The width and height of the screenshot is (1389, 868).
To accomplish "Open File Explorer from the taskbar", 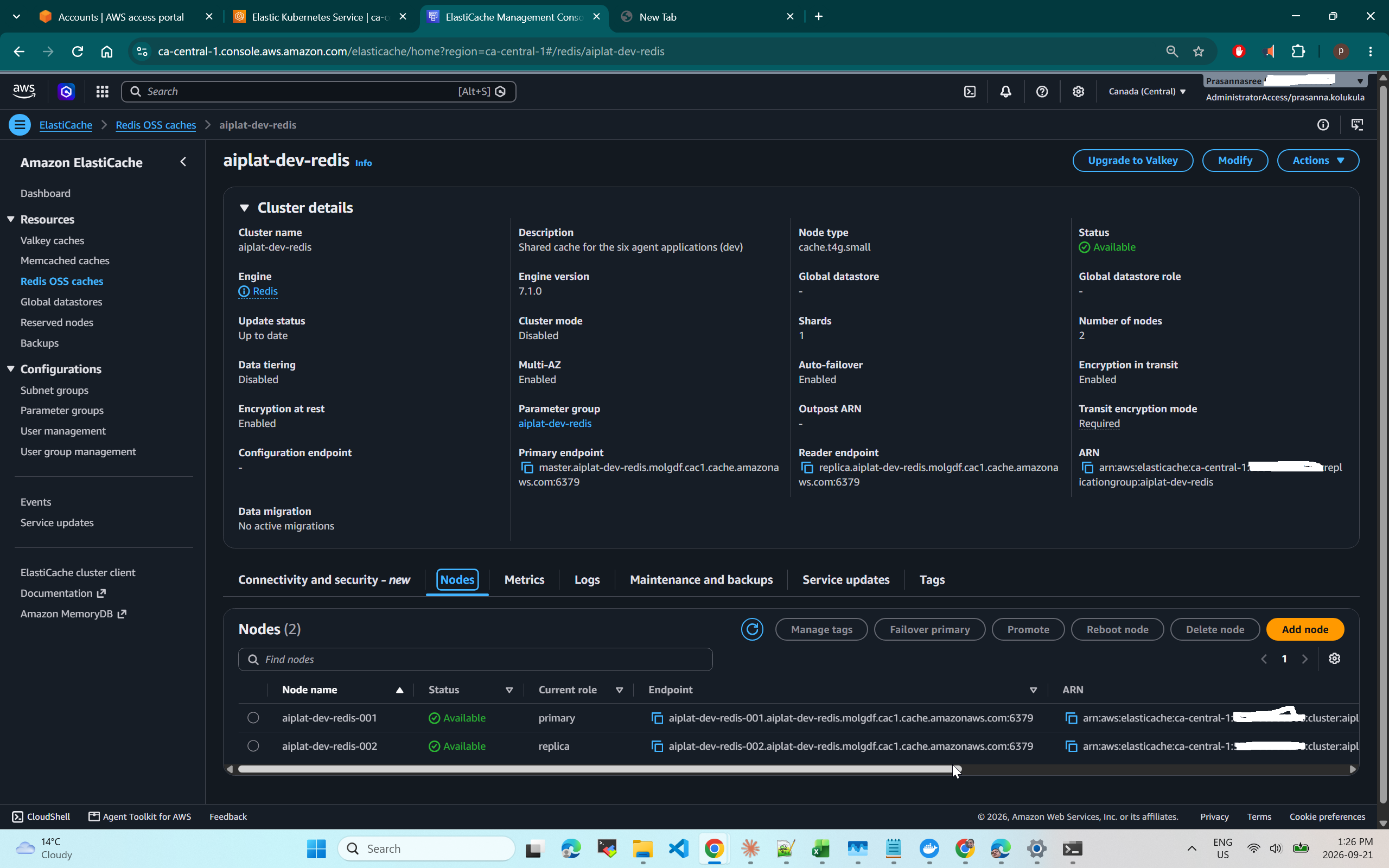I will click(642, 848).
